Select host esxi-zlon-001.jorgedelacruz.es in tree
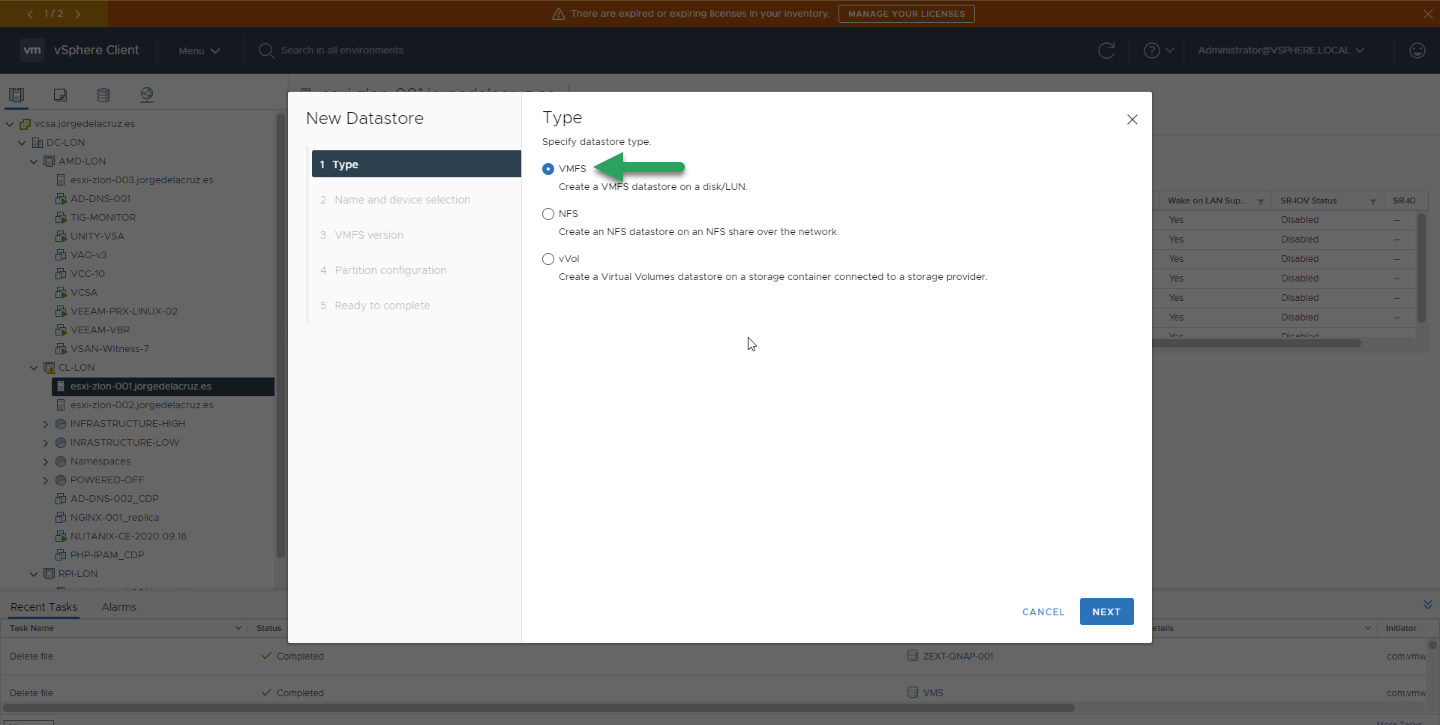 click(141, 386)
